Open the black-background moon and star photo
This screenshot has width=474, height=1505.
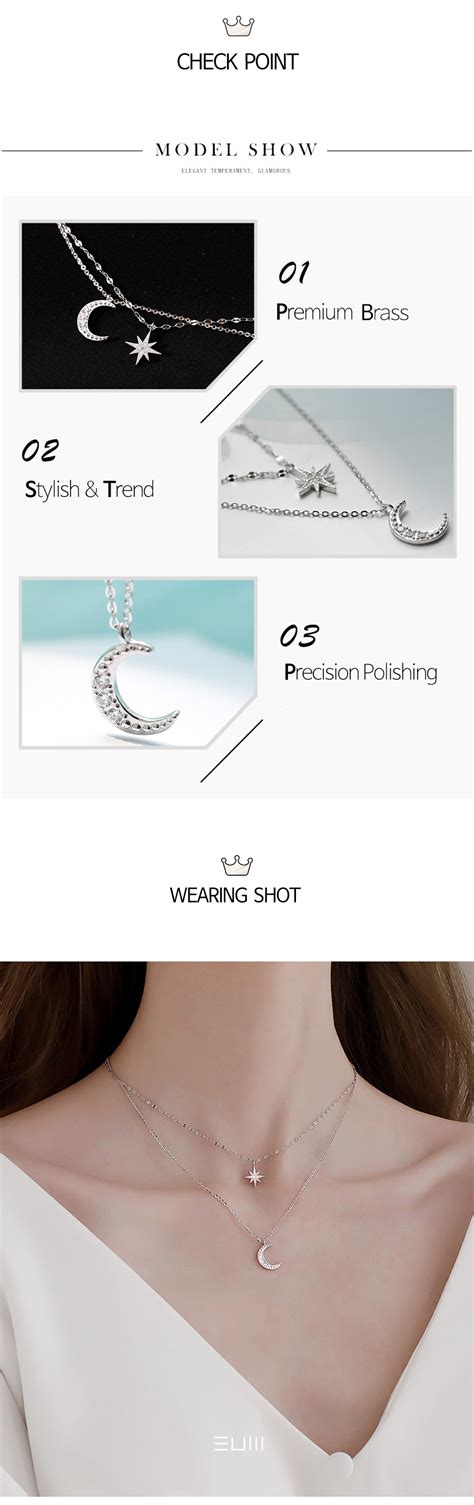pos(138,305)
